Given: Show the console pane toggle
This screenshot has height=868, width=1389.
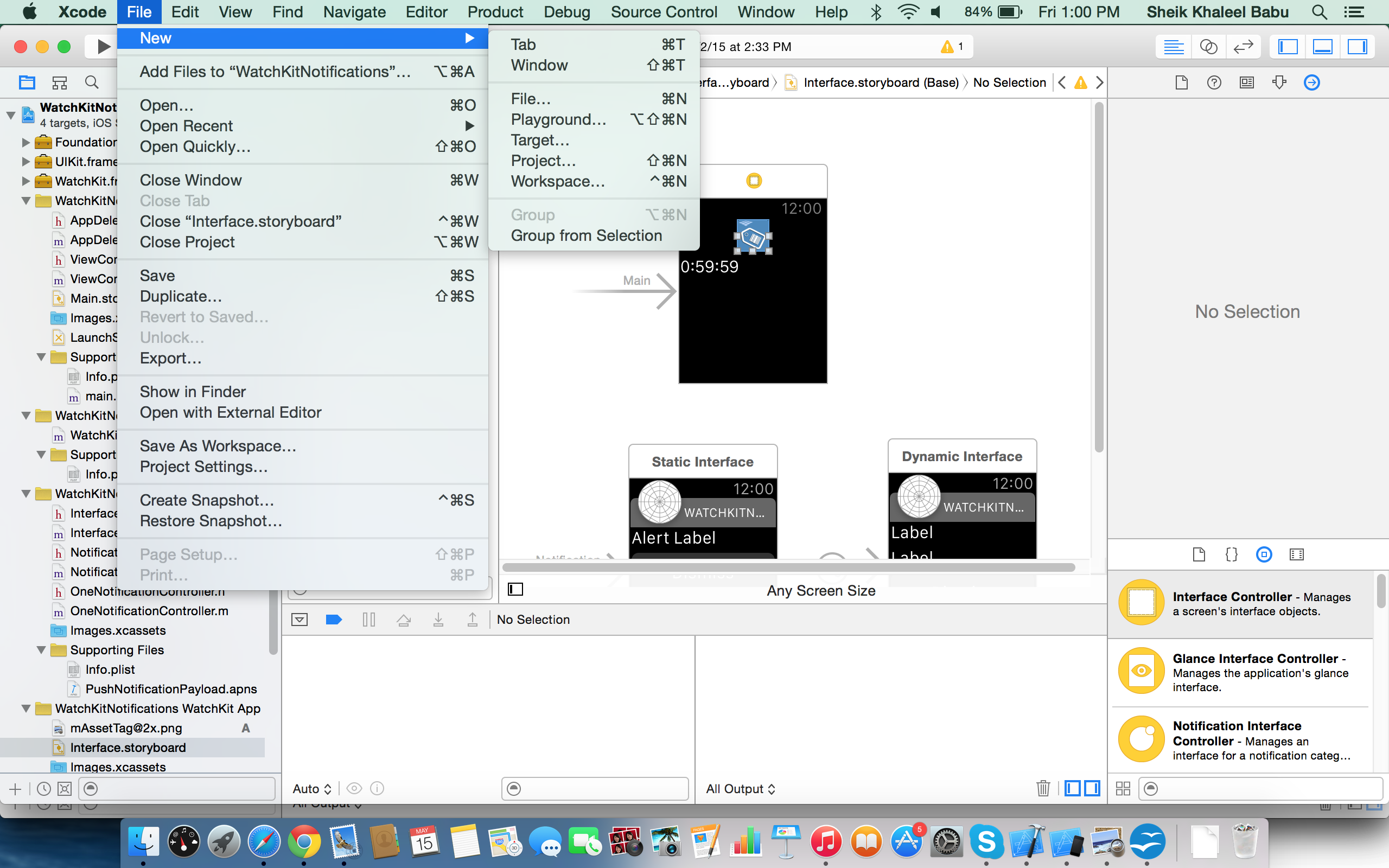Looking at the screenshot, I should pyautogui.click(x=1092, y=788).
